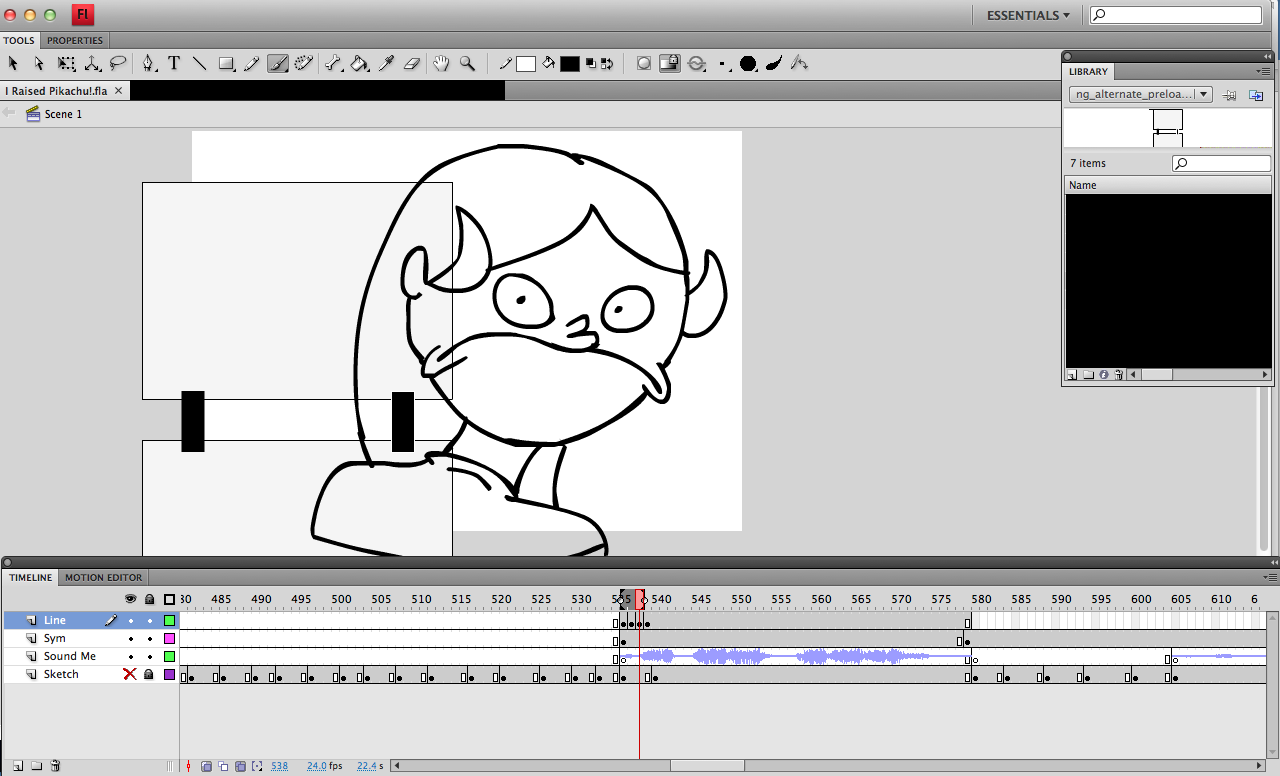Image resolution: width=1280 pixels, height=776 pixels.
Task: Toggle Object Drawing mode
Action: [644, 64]
